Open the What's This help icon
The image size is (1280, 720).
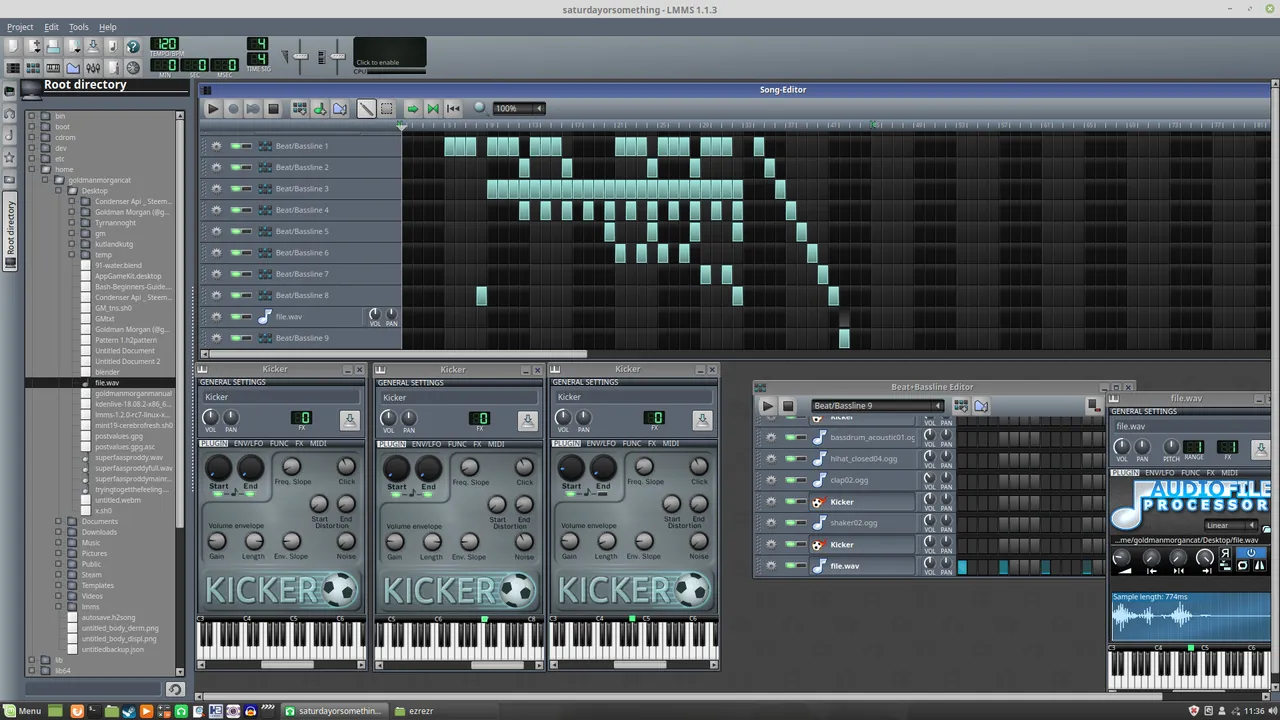[x=133, y=46]
